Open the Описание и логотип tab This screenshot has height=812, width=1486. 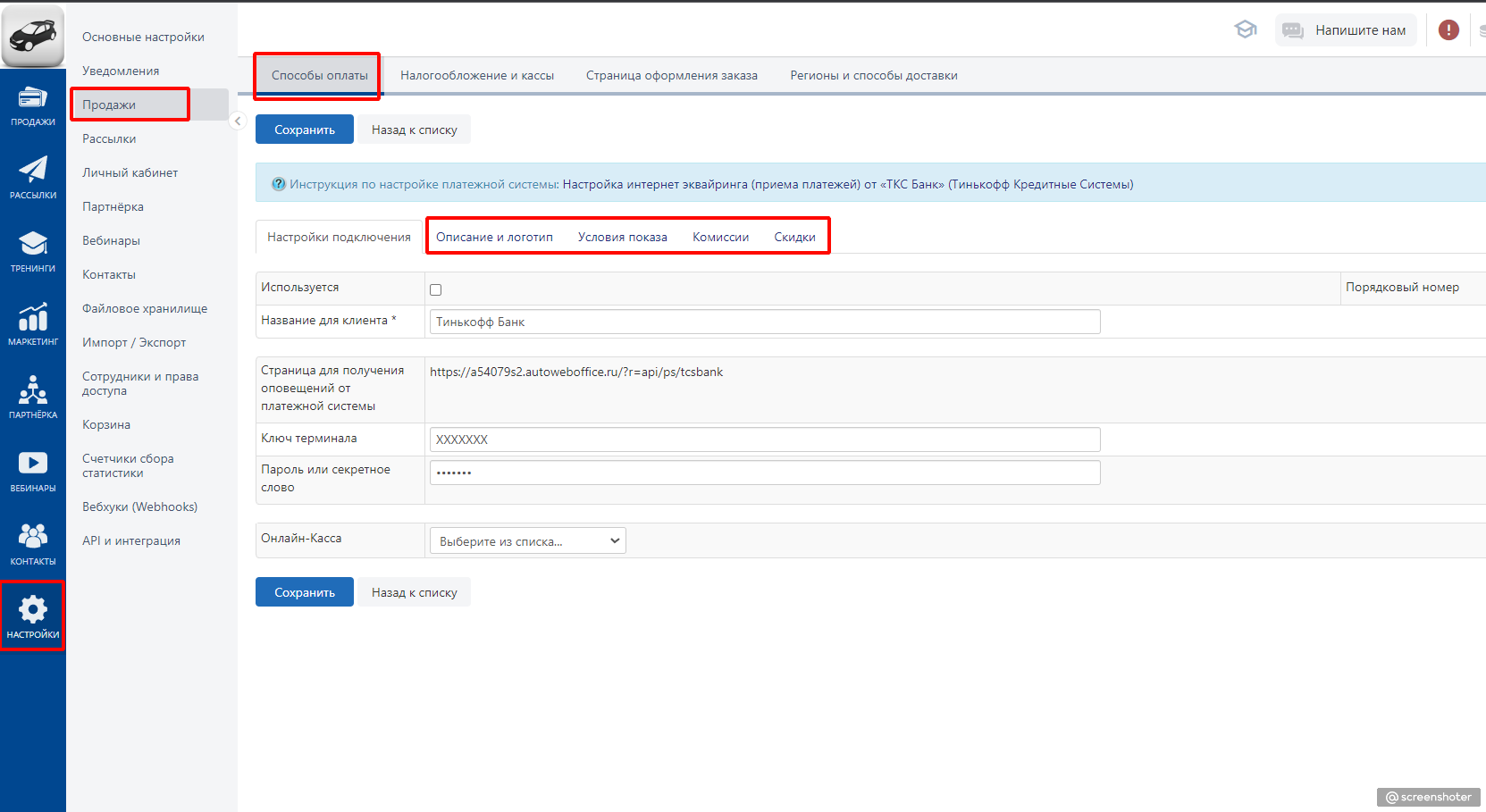coord(494,238)
